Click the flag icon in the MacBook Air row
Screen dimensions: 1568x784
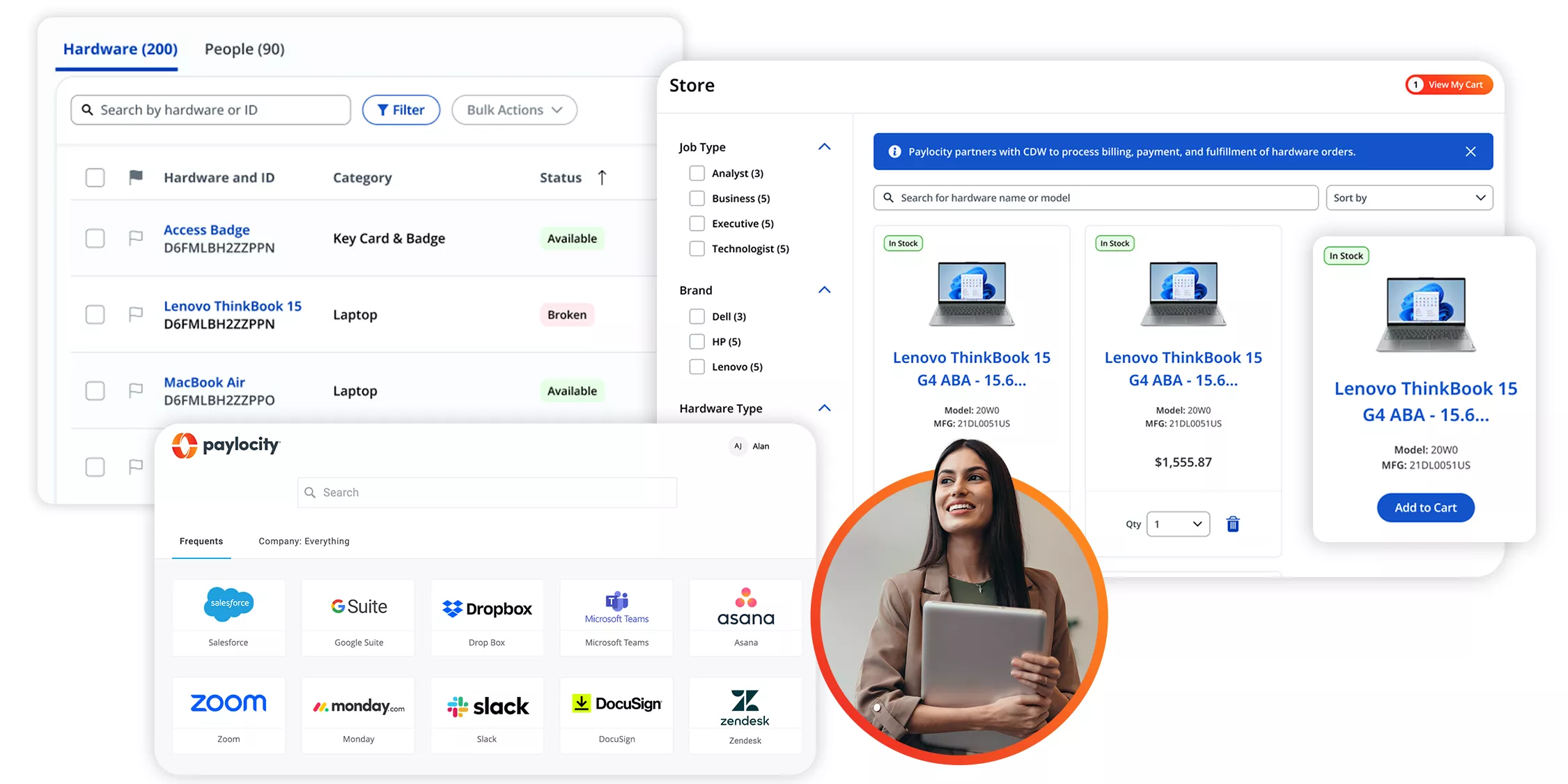pos(136,390)
